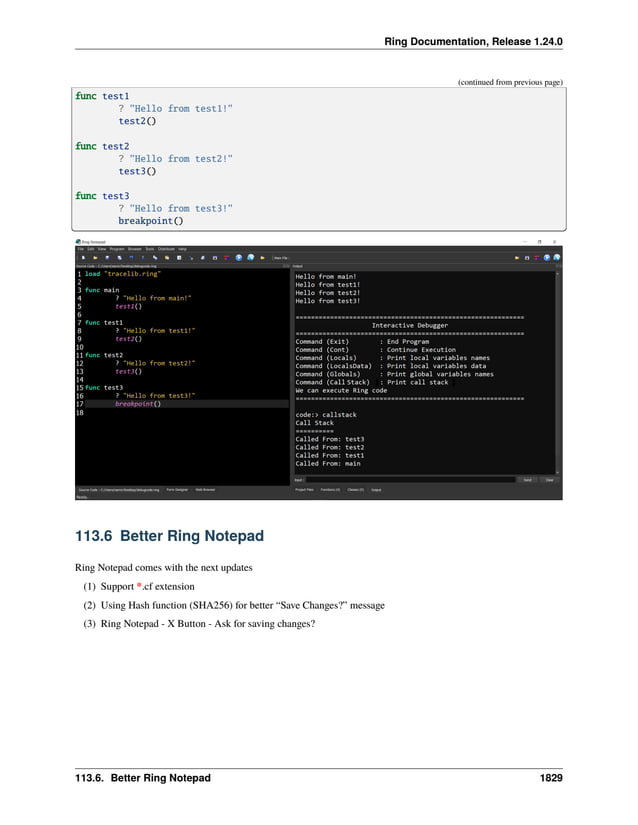Click "Called From: main" in output
The image size is (638, 825).
pos(328,464)
